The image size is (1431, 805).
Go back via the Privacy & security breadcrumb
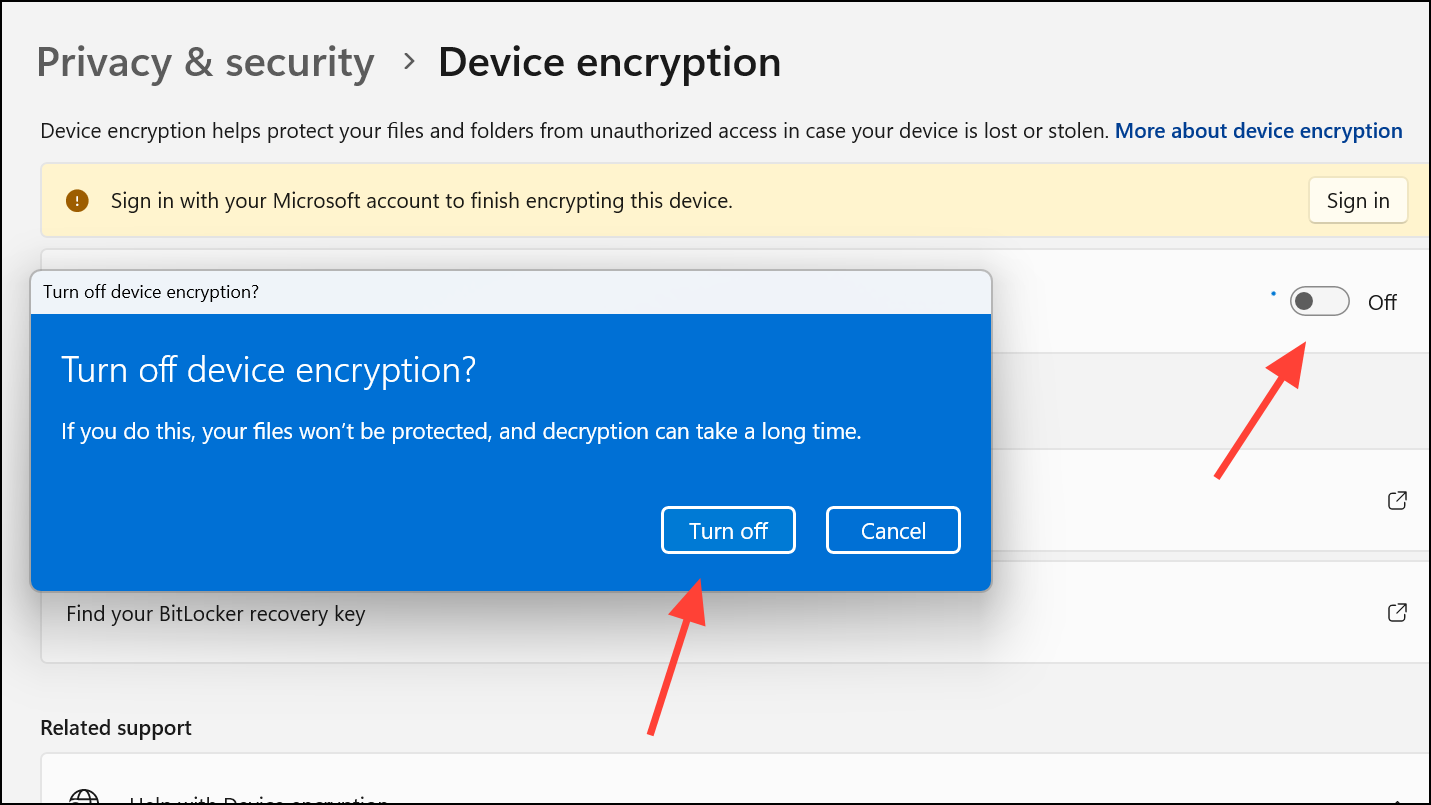pyautogui.click(x=205, y=62)
